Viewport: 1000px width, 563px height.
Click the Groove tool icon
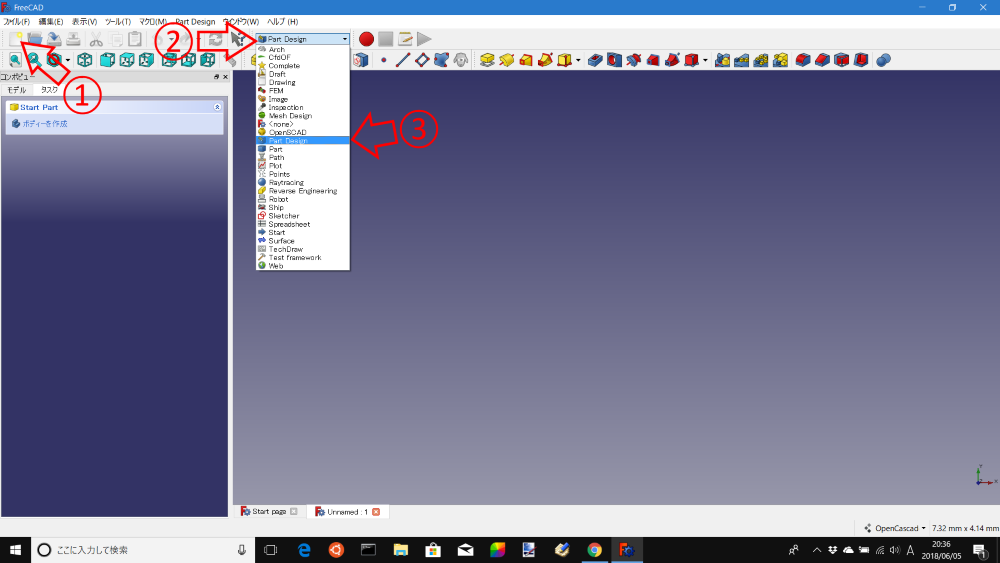pos(633,60)
